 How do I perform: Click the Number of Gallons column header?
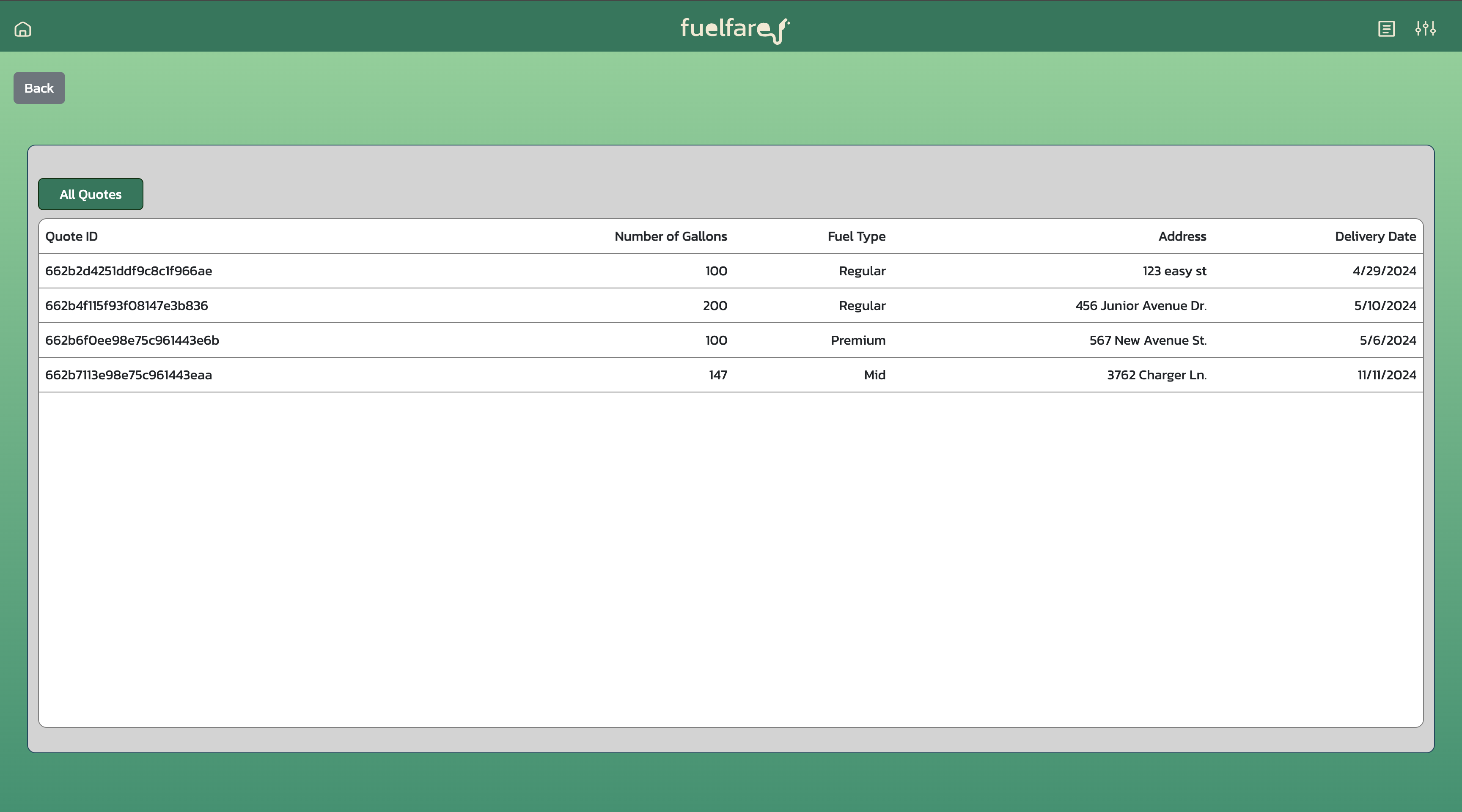[670, 236]
